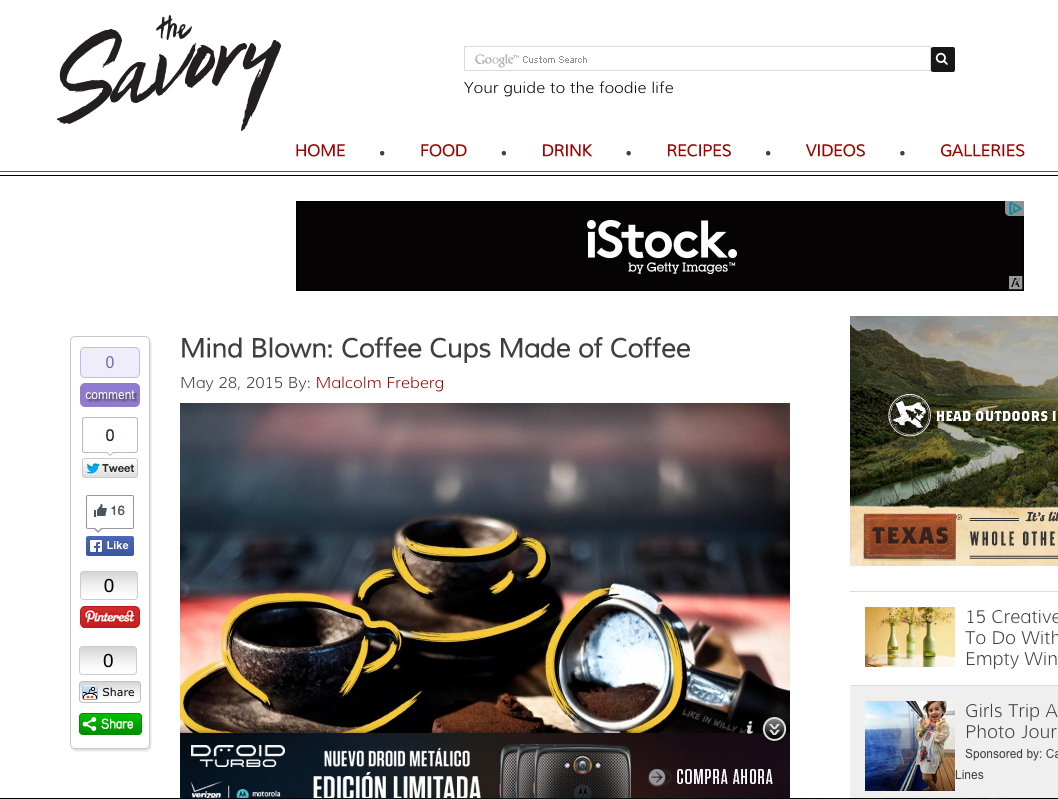The image size is (1058, 799).
Task: Click the Twitter Tweet button
Action: pyautogui.click(x=110, y=468)
